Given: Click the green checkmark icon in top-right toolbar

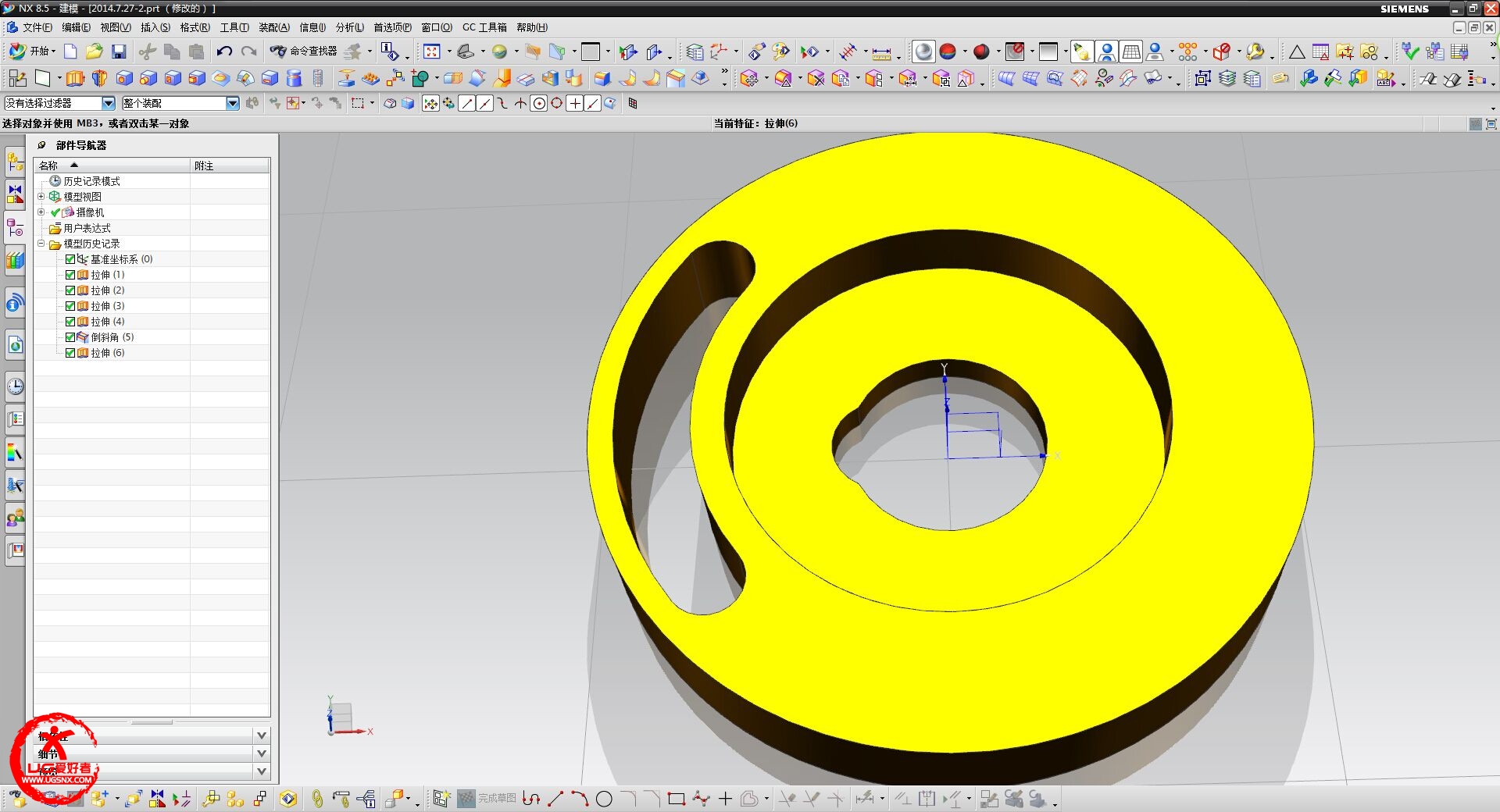Looking at the screenshot, I should coord(1410,52).
